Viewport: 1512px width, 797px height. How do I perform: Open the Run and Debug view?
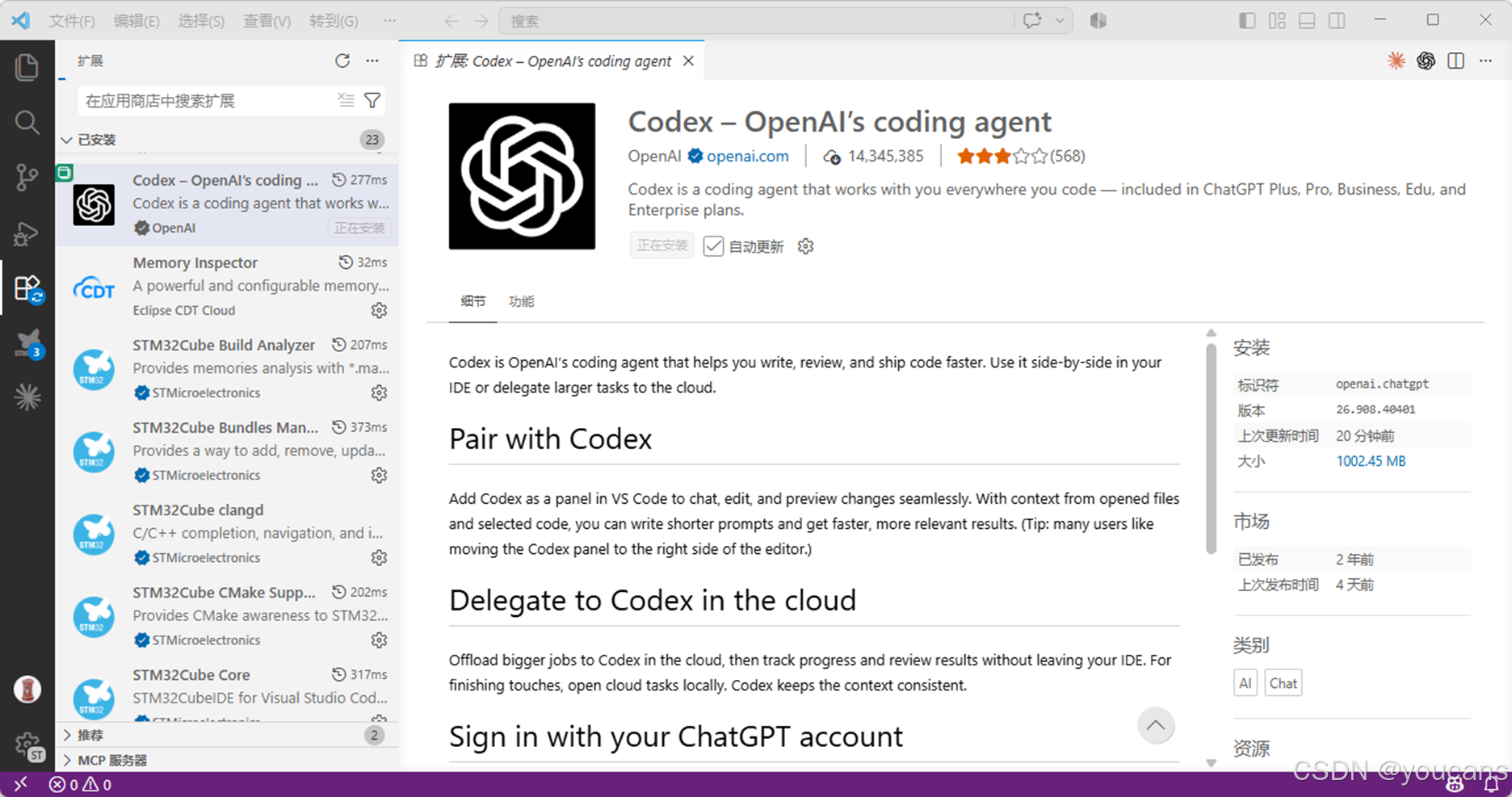pyautogui.click(x=27, y=233)
